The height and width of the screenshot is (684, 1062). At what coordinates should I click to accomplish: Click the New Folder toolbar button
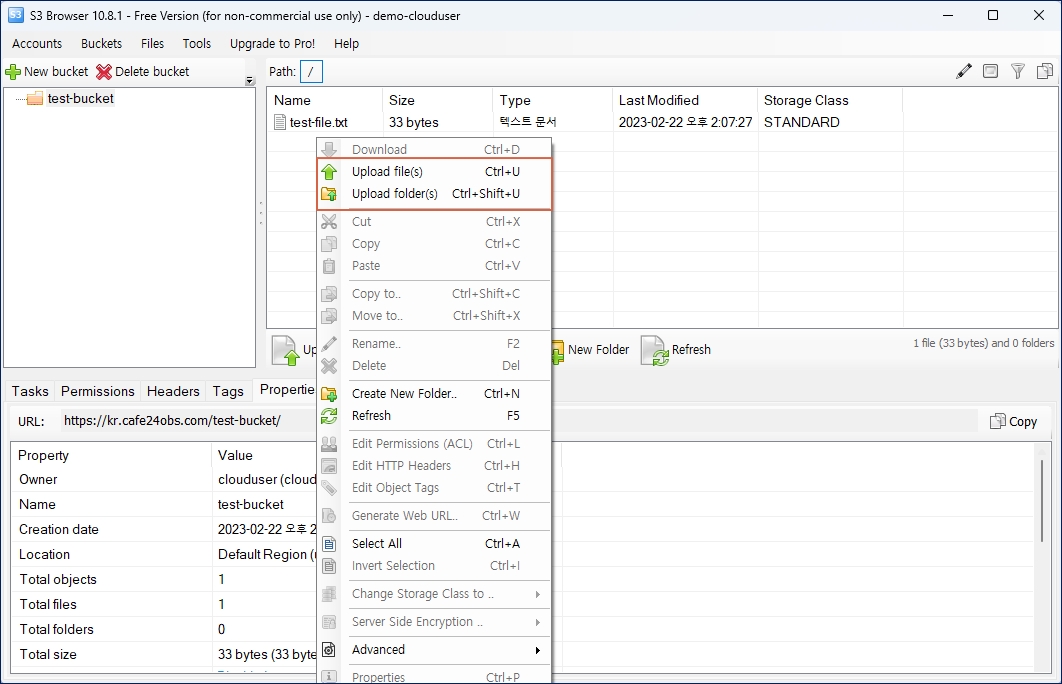pyautogui.click(x=589, y=350)
